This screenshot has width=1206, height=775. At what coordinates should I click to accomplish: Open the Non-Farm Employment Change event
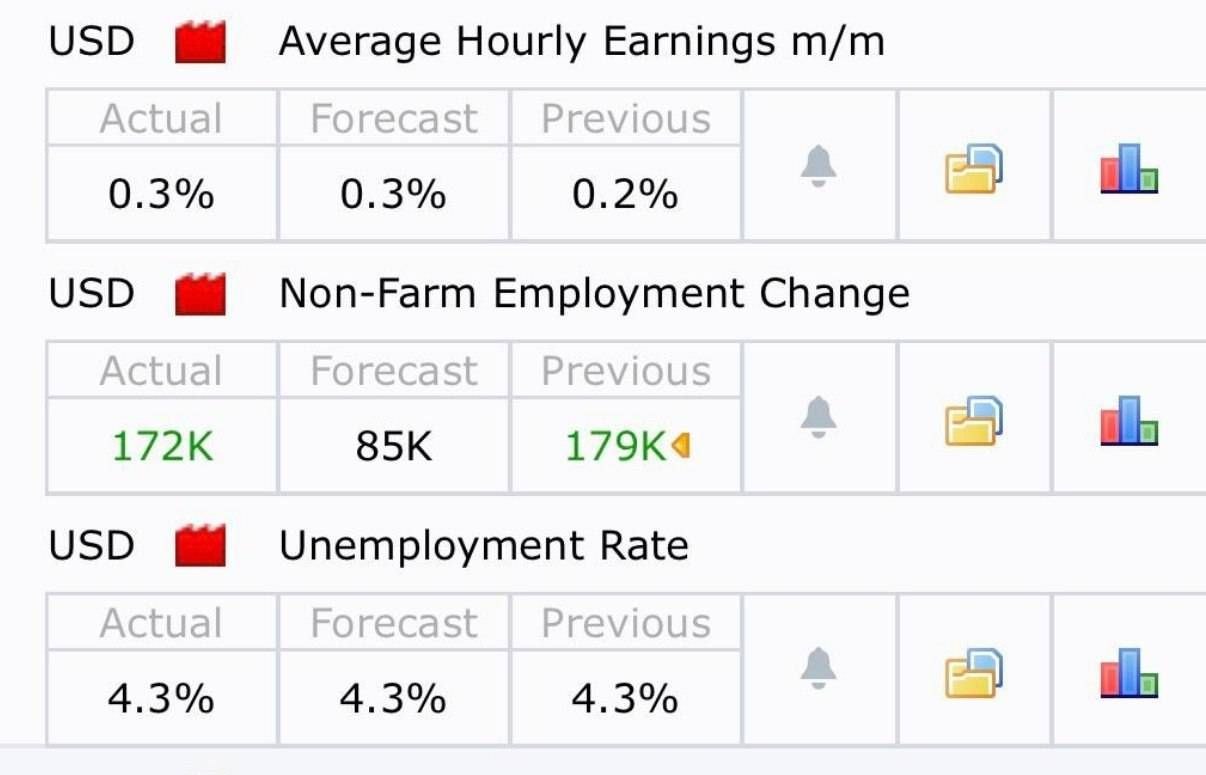(594, 295)
